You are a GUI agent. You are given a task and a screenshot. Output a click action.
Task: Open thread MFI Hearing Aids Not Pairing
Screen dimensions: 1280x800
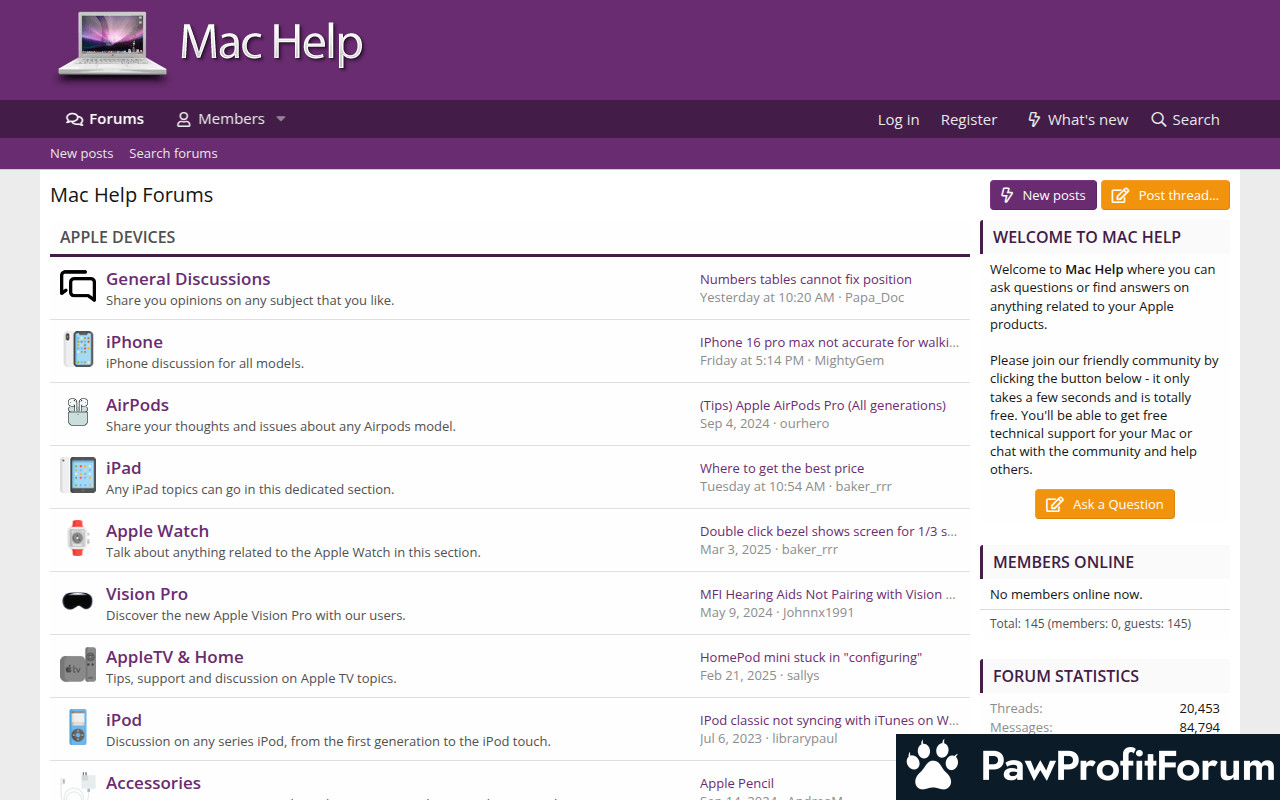tap(827, 594)
